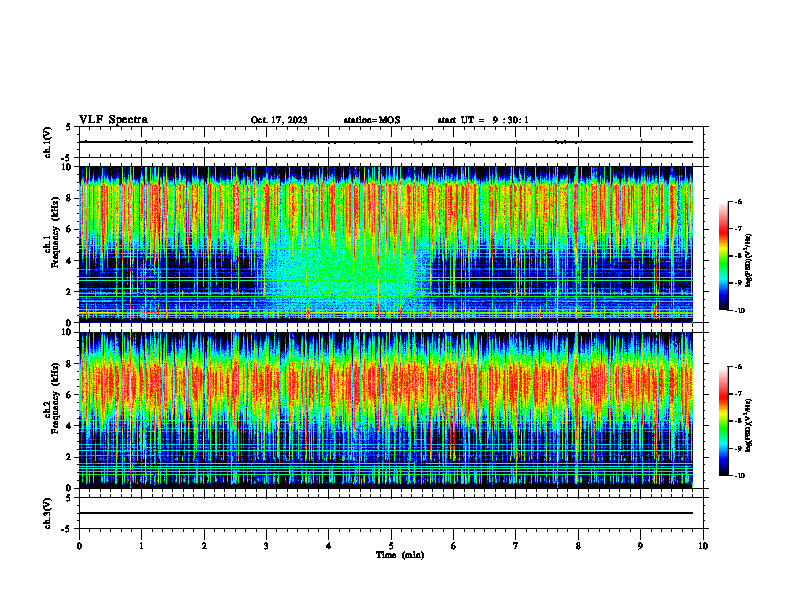
Task: Click time-axis tick label "8"
Action: point(578,546)
